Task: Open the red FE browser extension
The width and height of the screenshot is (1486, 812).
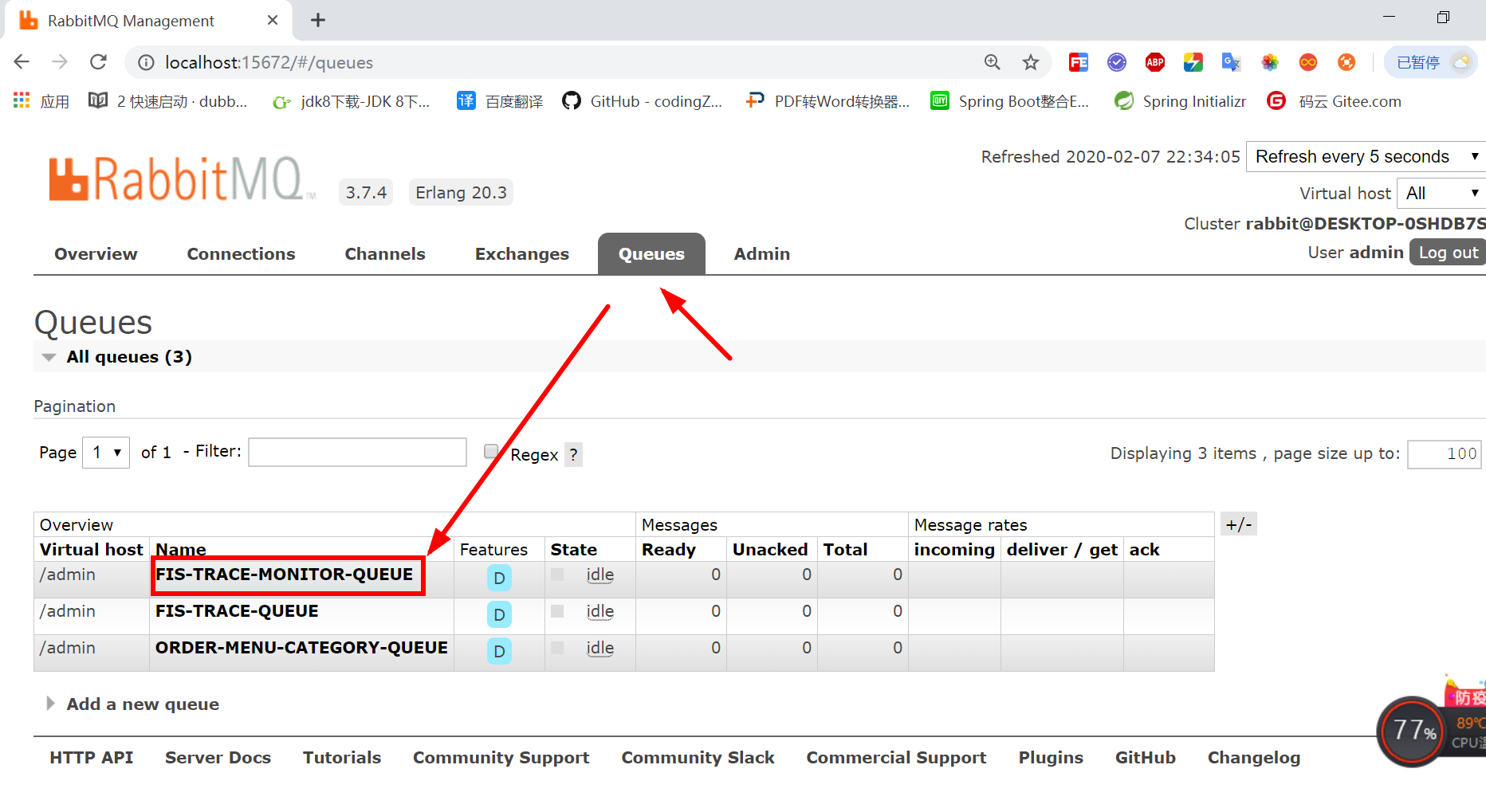Action: [x=1079, y=62]
